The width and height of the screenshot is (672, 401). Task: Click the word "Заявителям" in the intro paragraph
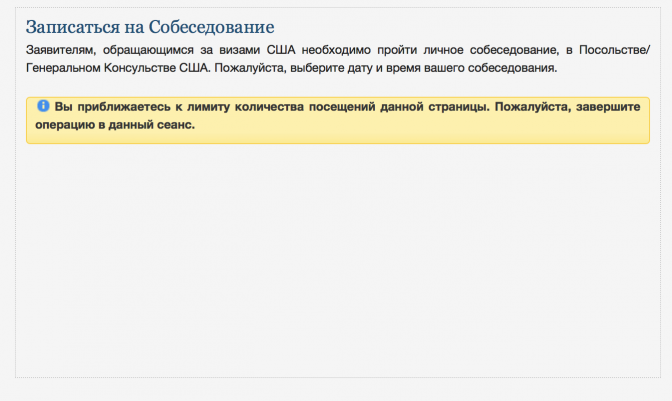(x=59, y=49)
